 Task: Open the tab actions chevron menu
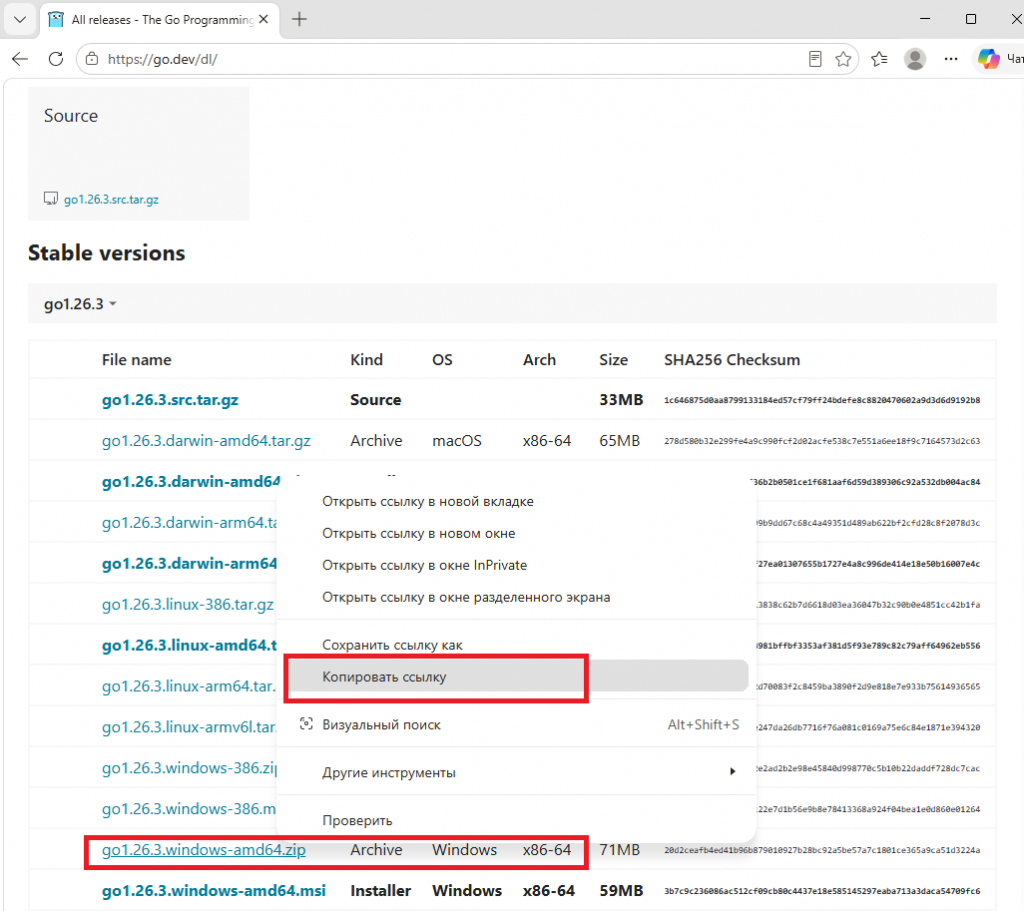click(20, 20)
